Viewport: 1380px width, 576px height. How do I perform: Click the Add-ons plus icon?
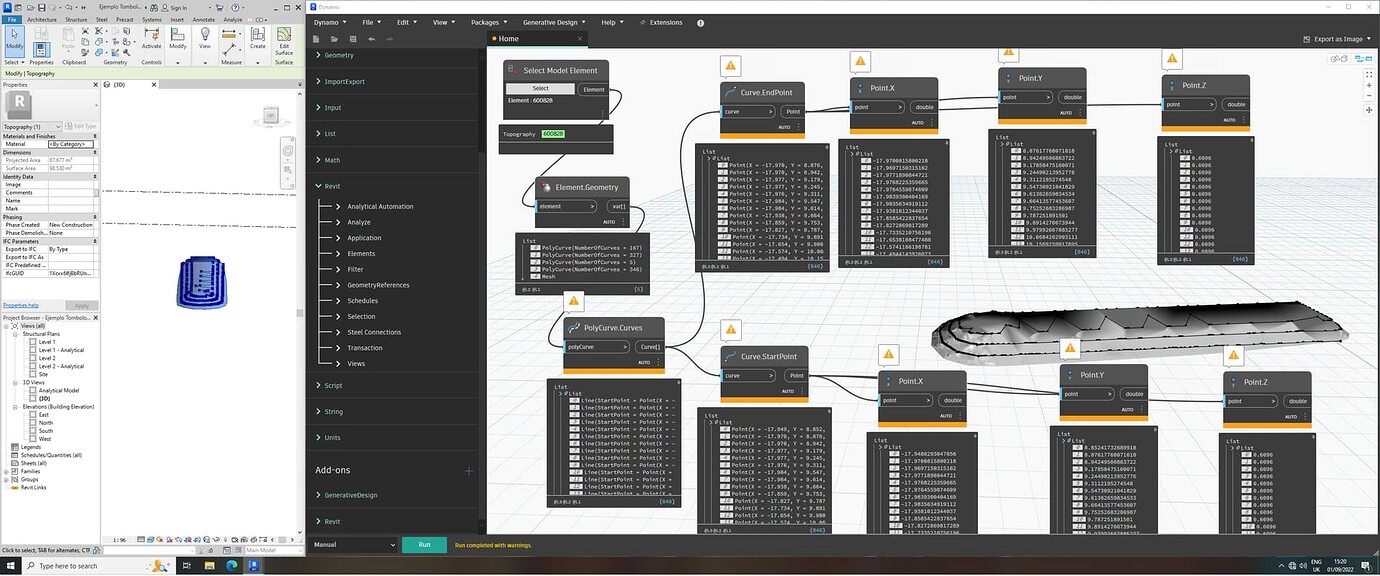(x=469, y=471)
